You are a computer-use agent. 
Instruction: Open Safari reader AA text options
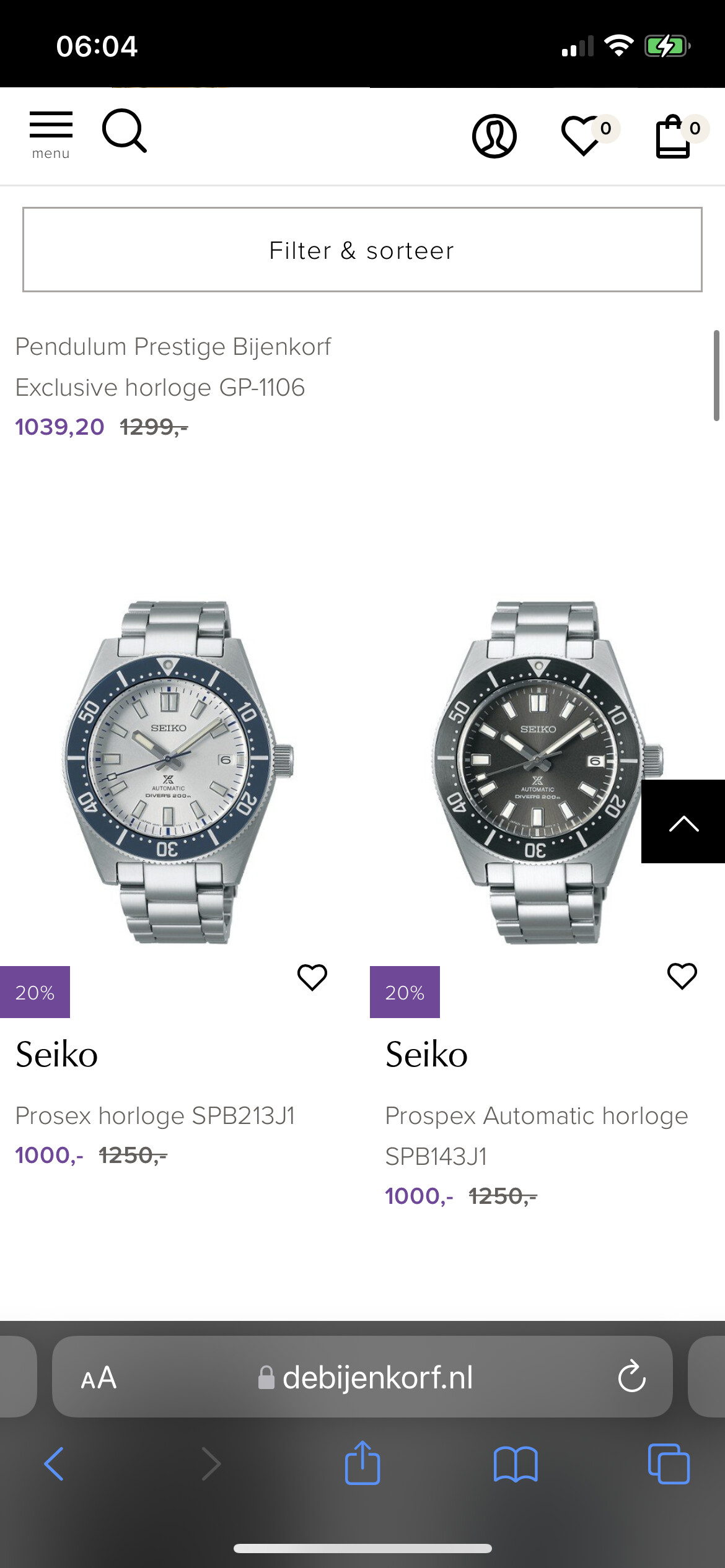tap(99, 1378)
